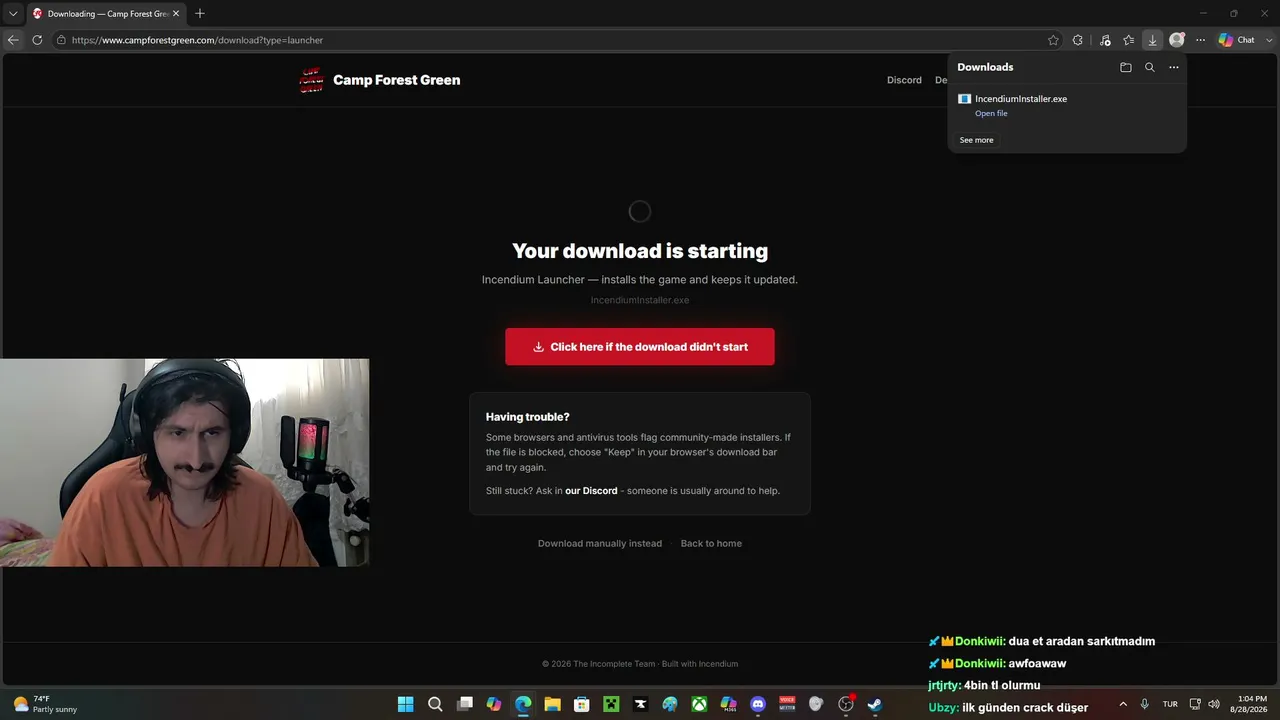This screenshot has height=720, width=1280.
Task: Click the streamer webcam overlay
Action: [185, 463]
